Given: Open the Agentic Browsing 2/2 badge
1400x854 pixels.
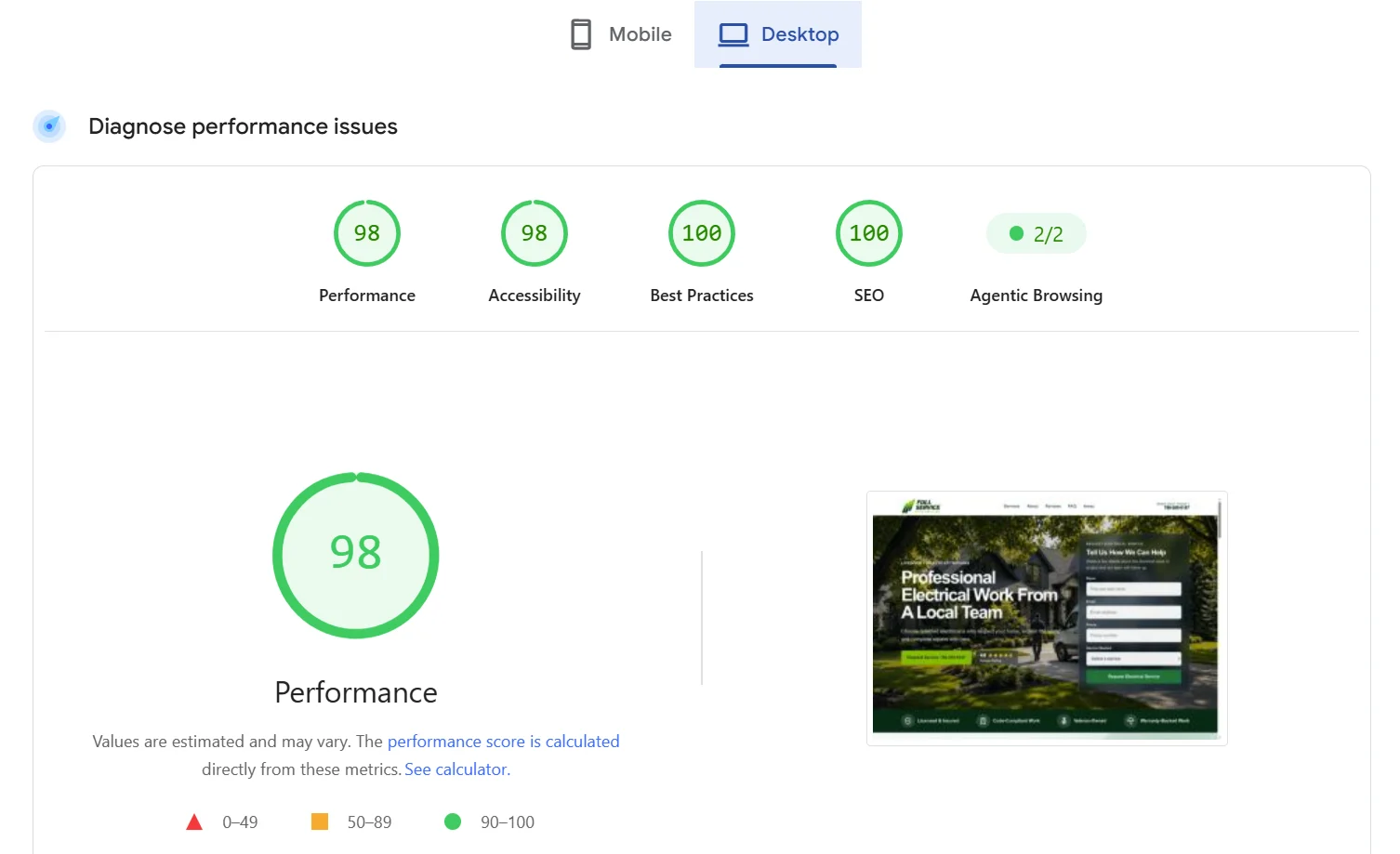Looking at the screenshot, I should (1037, 234).
